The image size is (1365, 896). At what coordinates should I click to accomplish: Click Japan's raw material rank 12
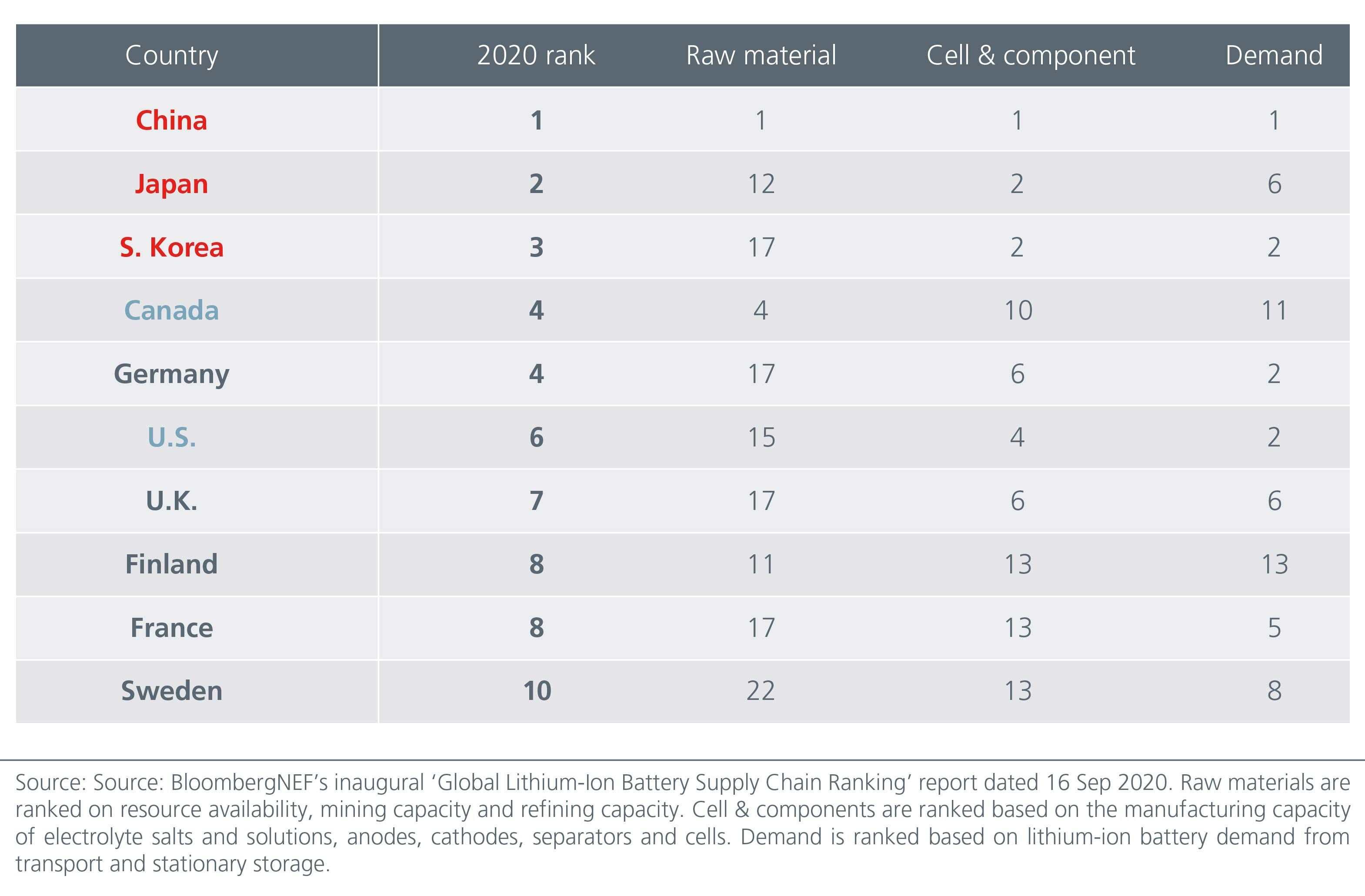point(761,184)
